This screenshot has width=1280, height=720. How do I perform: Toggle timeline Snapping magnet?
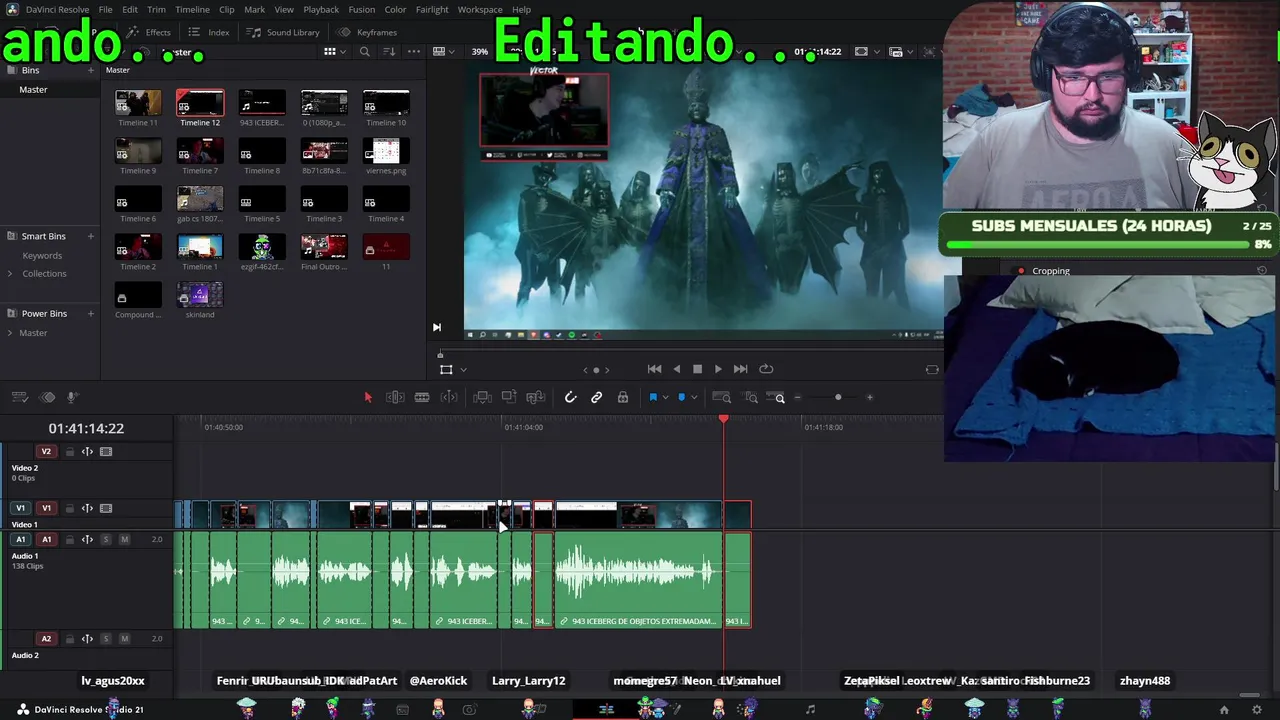pos(570,397)
